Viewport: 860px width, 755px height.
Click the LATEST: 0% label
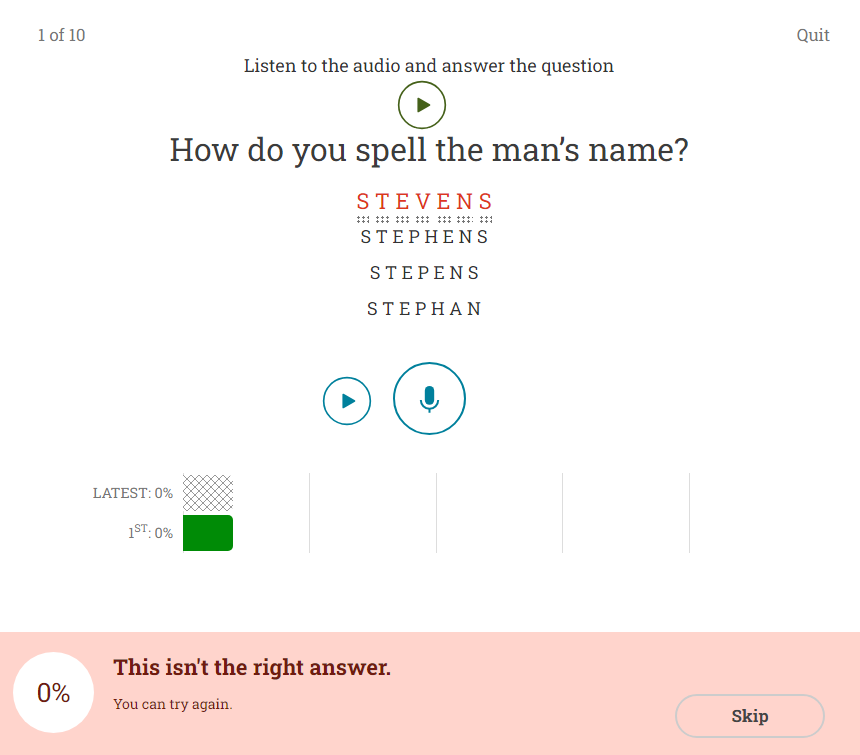tap(133, 493)
